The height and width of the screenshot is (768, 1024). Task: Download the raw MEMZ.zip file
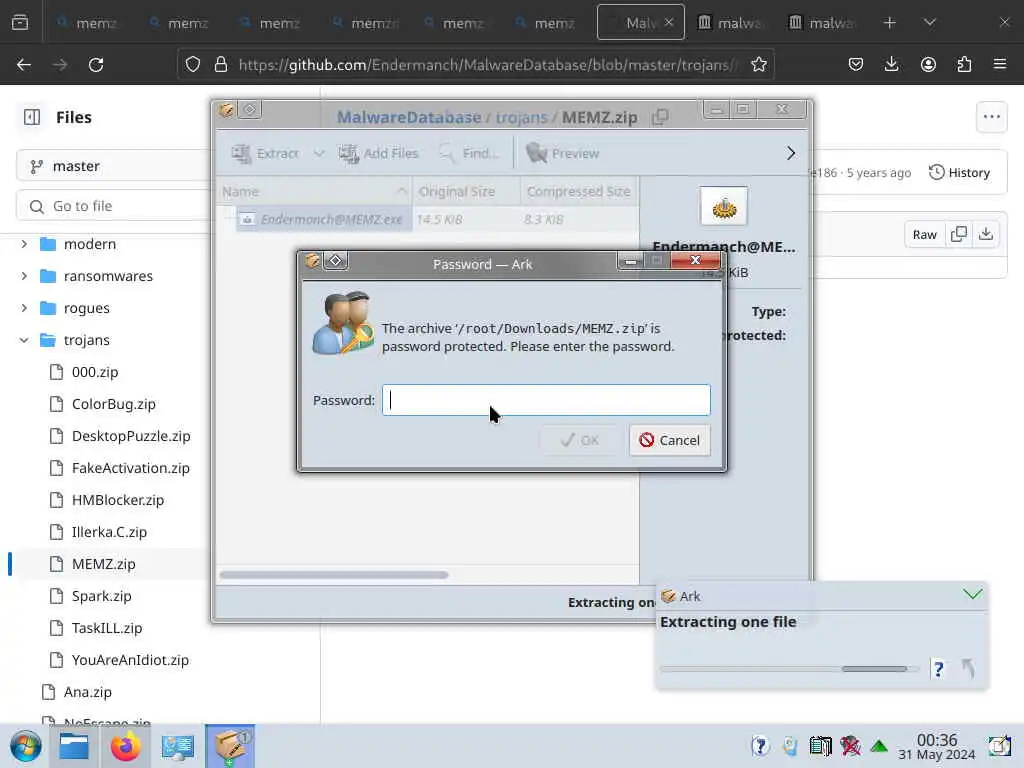pos(986,234)
